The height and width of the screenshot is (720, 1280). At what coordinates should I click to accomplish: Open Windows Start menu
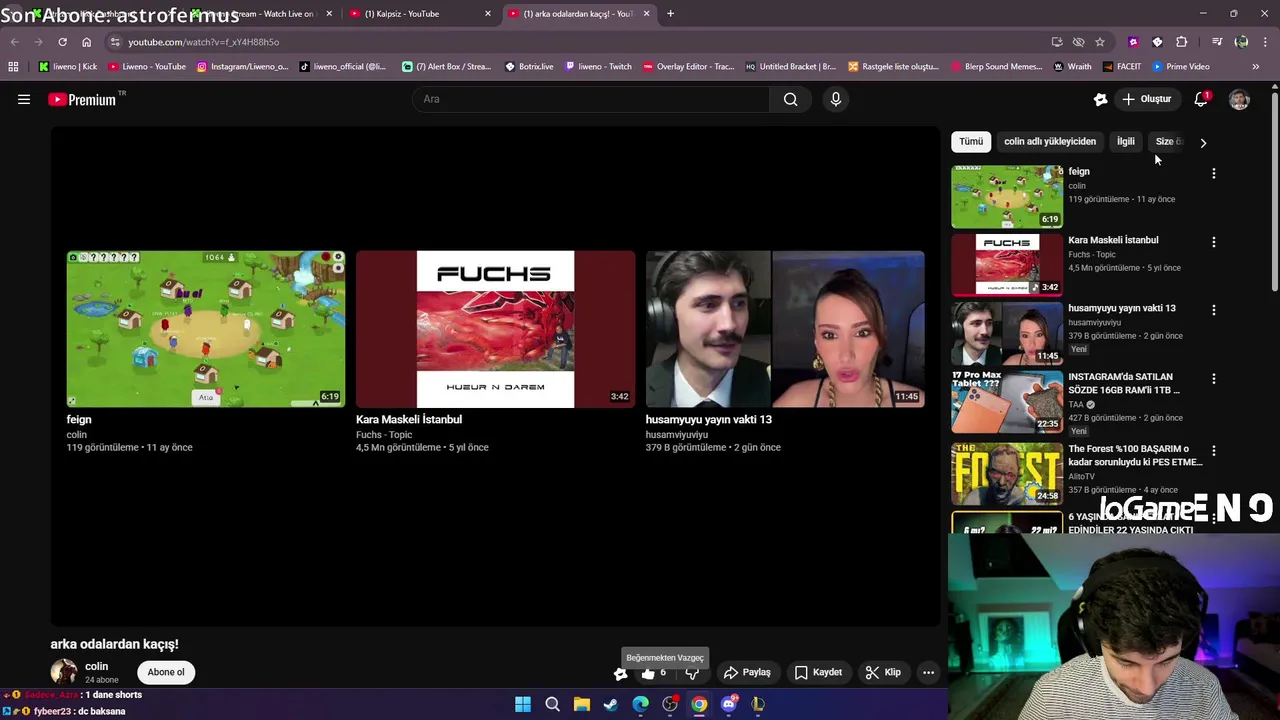click(x=523, y=704)
